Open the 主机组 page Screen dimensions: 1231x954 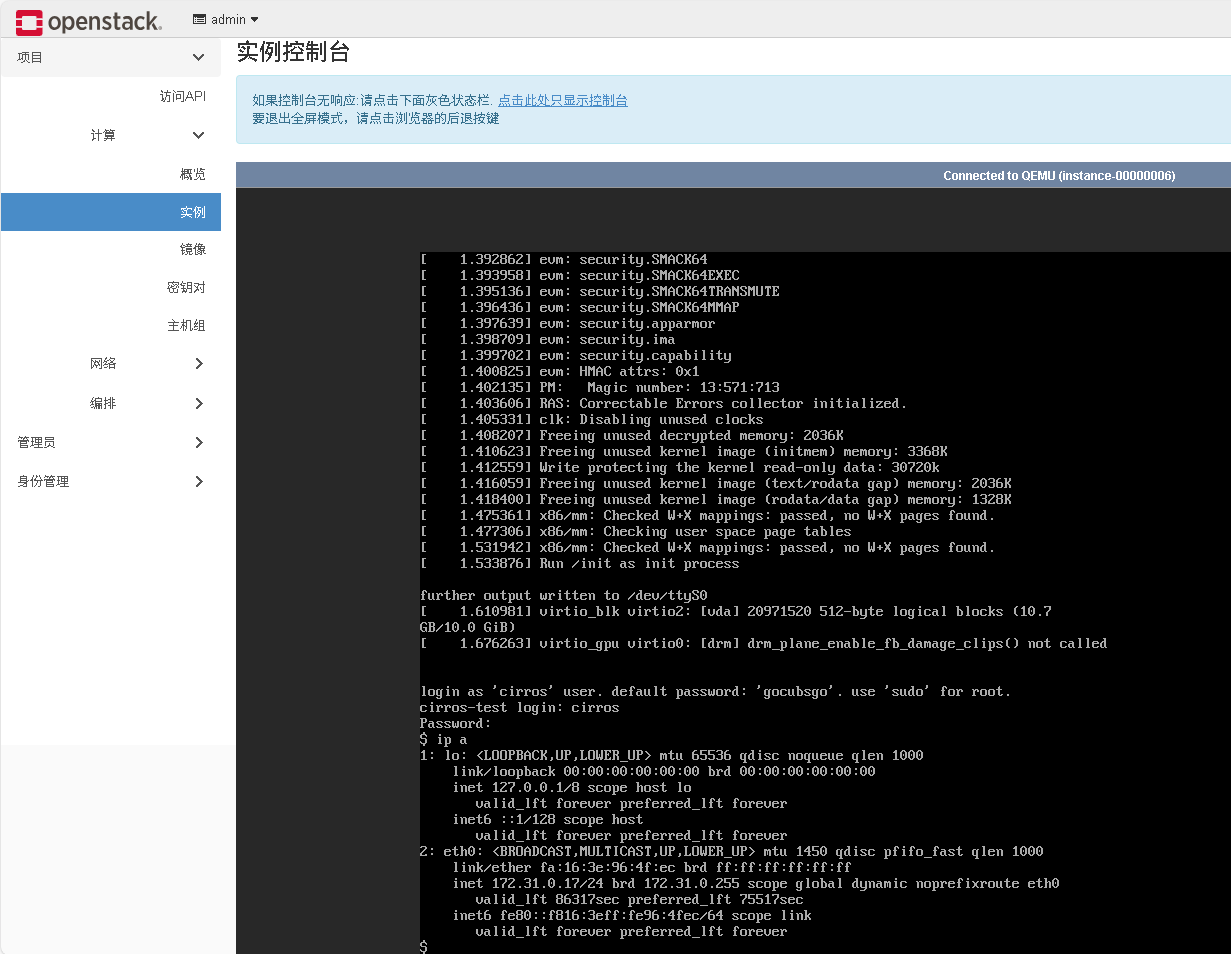pos(188,325)
